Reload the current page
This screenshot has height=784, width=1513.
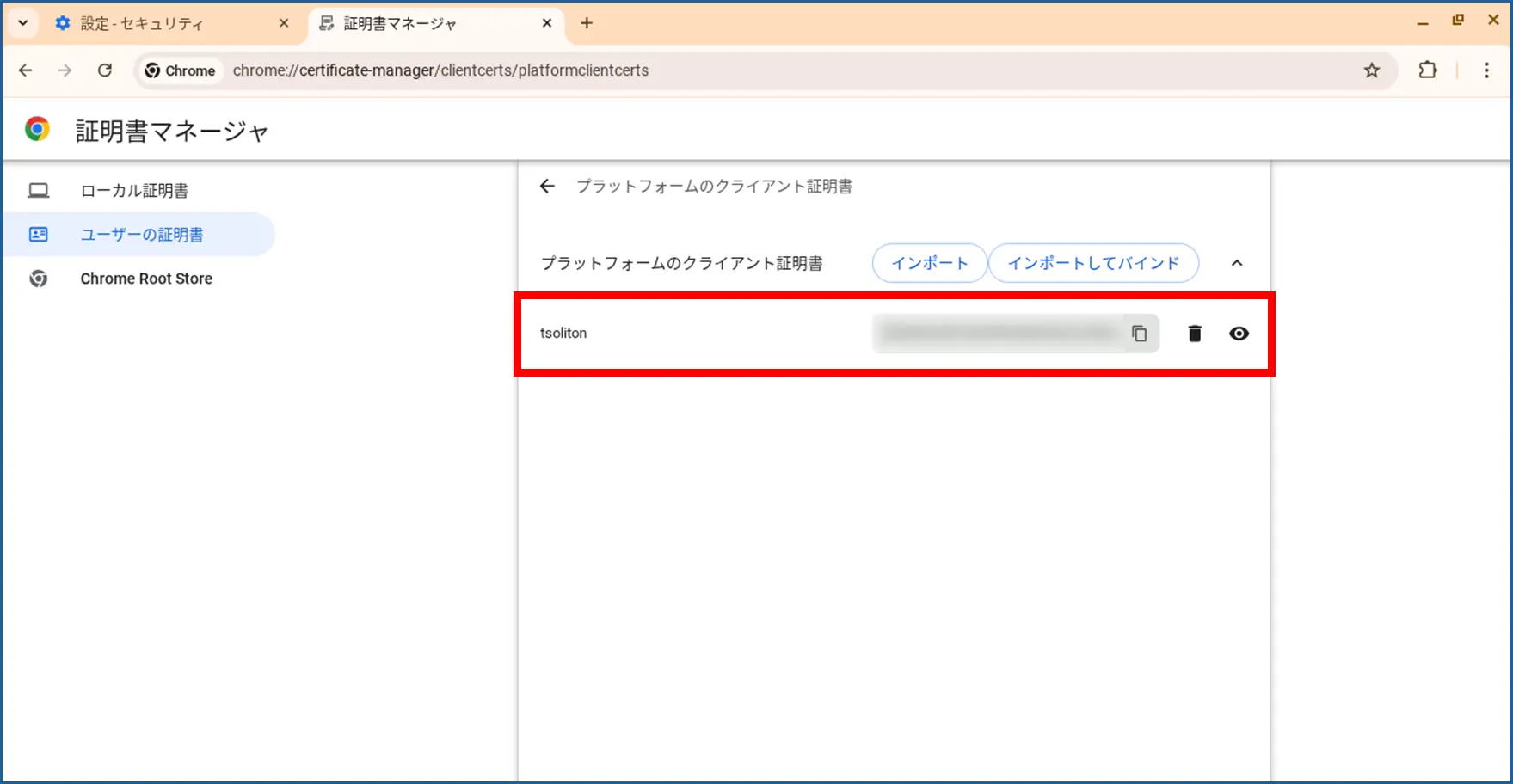[105, 70]
